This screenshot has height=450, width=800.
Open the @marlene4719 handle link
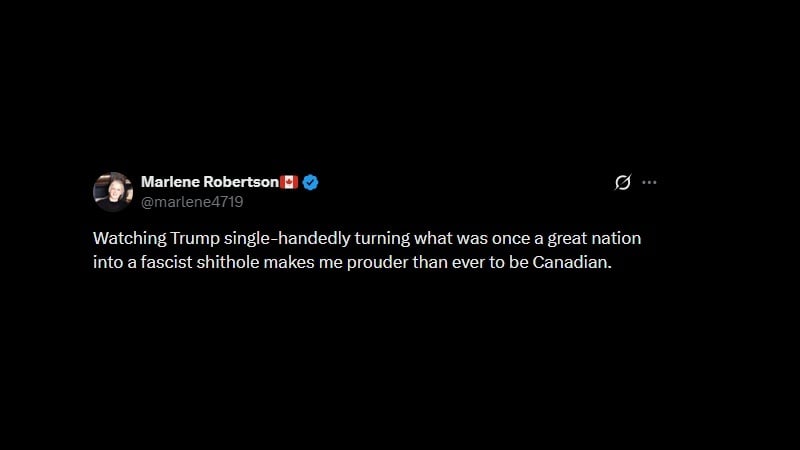(x=192, y=201)
